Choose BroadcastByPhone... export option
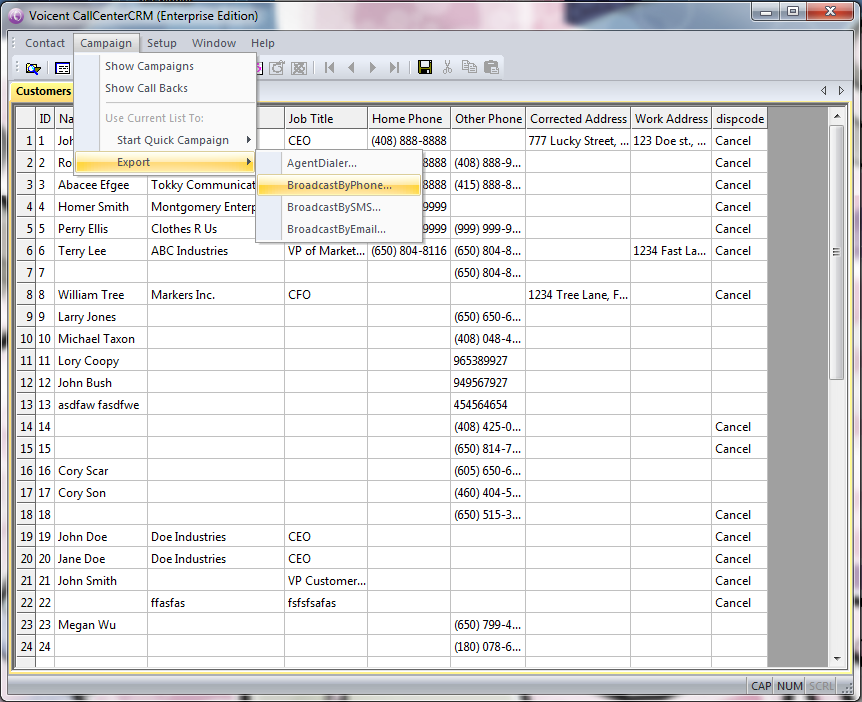The image size is (862, 702). [x=339, y=185]
